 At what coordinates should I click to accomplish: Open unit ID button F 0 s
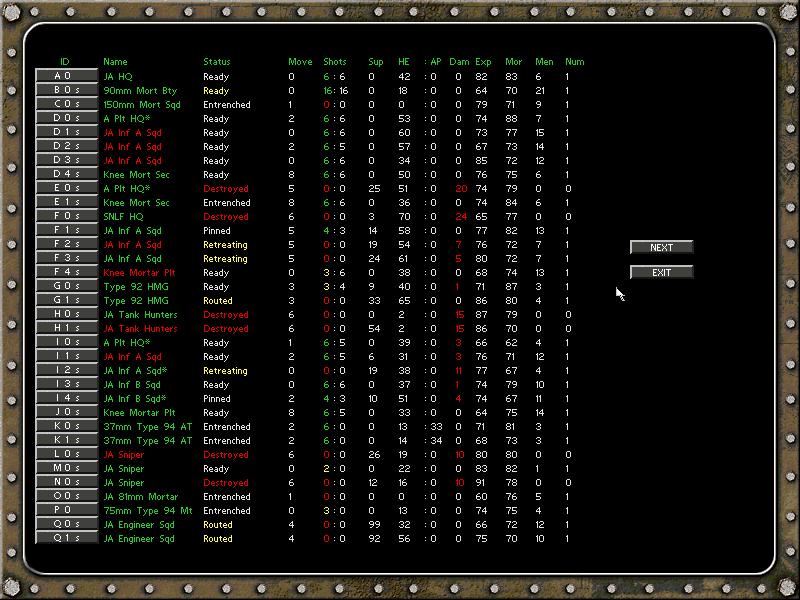(66, 216)
